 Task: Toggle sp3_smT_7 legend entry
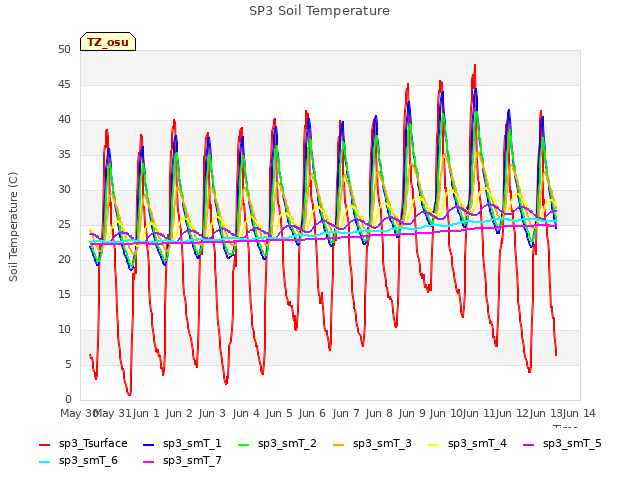pyautogui.click(x=182, y=461)
